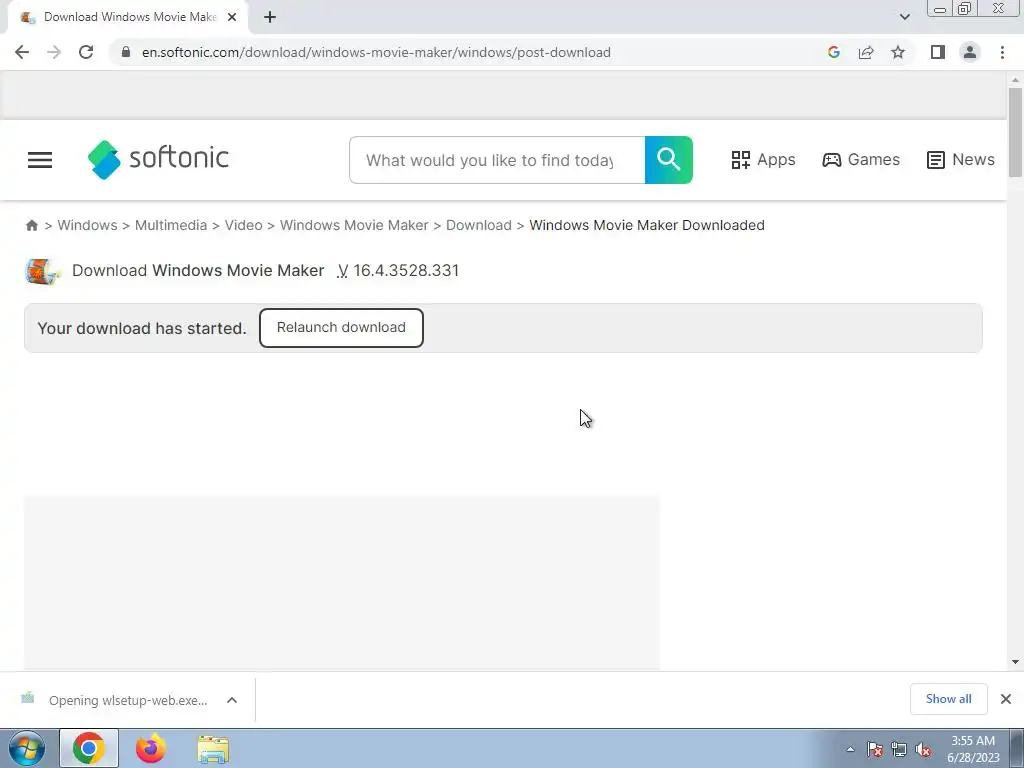Switch to the Download Windows Movie Maker tab
The image size is (1024, 768).
coord(129,17)
